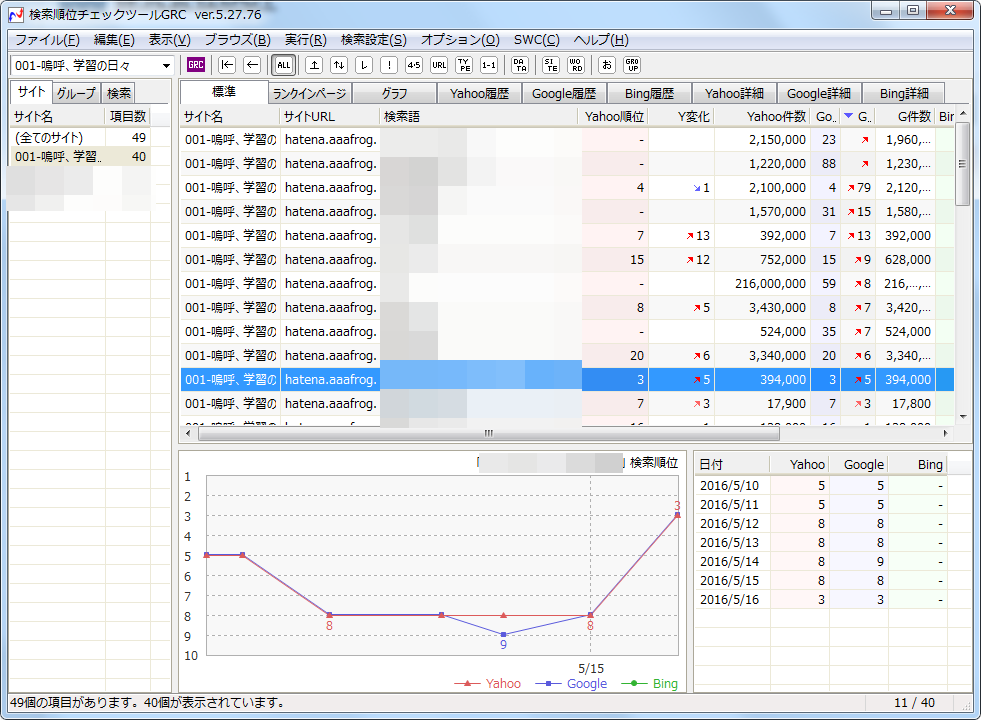This screenshot has height=720, width=981.
Task: Open the Yahoo詳細 tab
Action: click(x=734, y=93)
